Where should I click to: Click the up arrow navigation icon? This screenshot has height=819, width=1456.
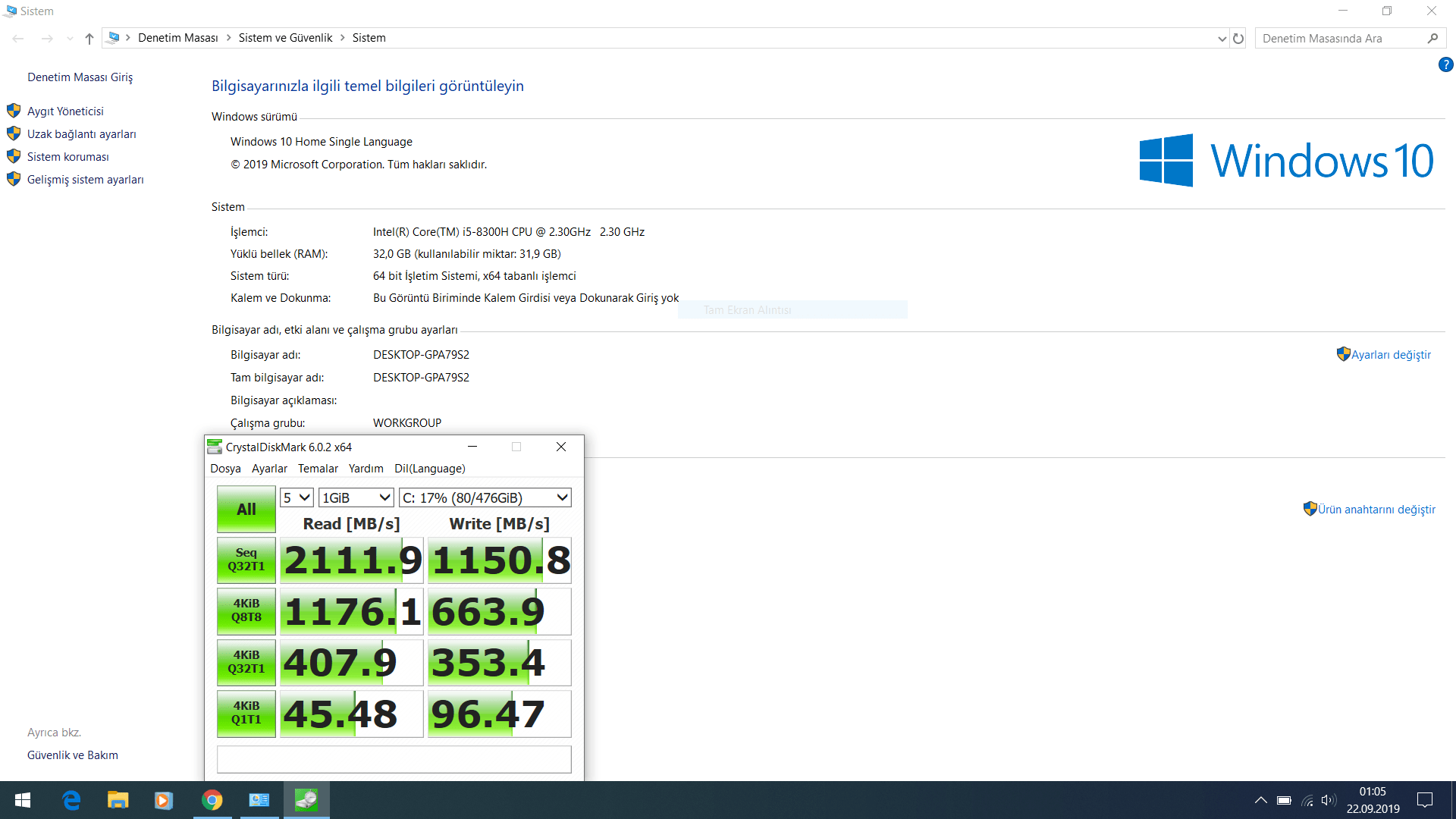point(89,39)
